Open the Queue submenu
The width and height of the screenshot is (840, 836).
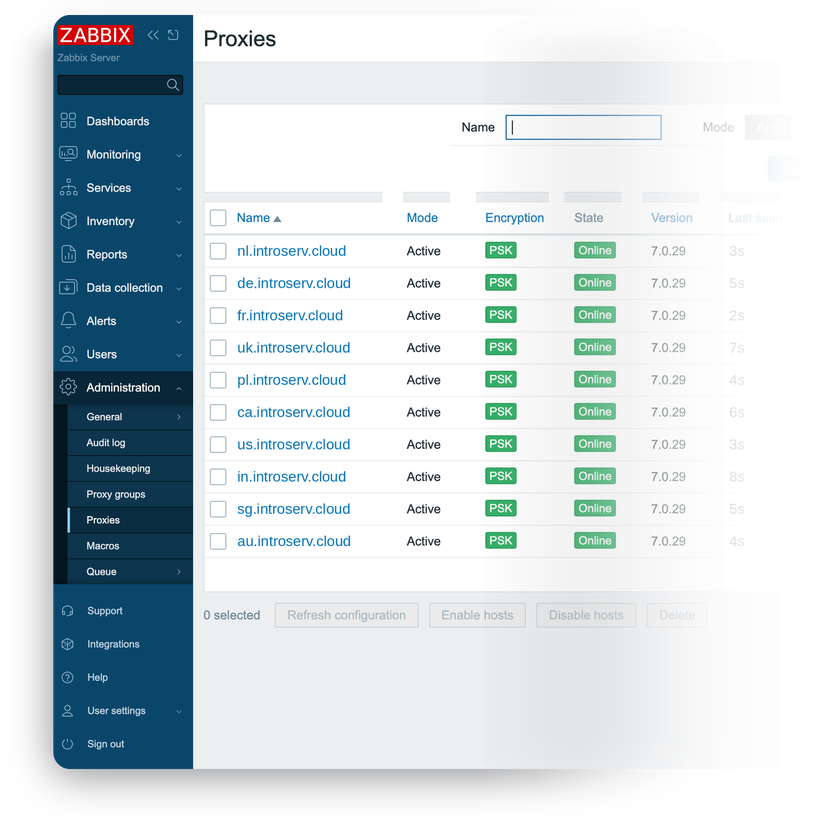[130, 571]
